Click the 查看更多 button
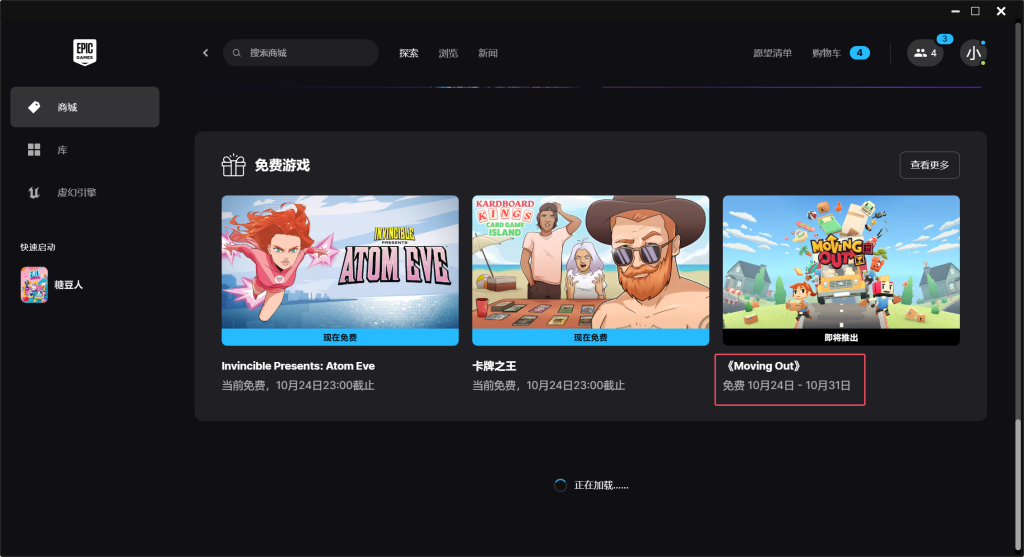The image size is (1024, 557). click(929, 165)
